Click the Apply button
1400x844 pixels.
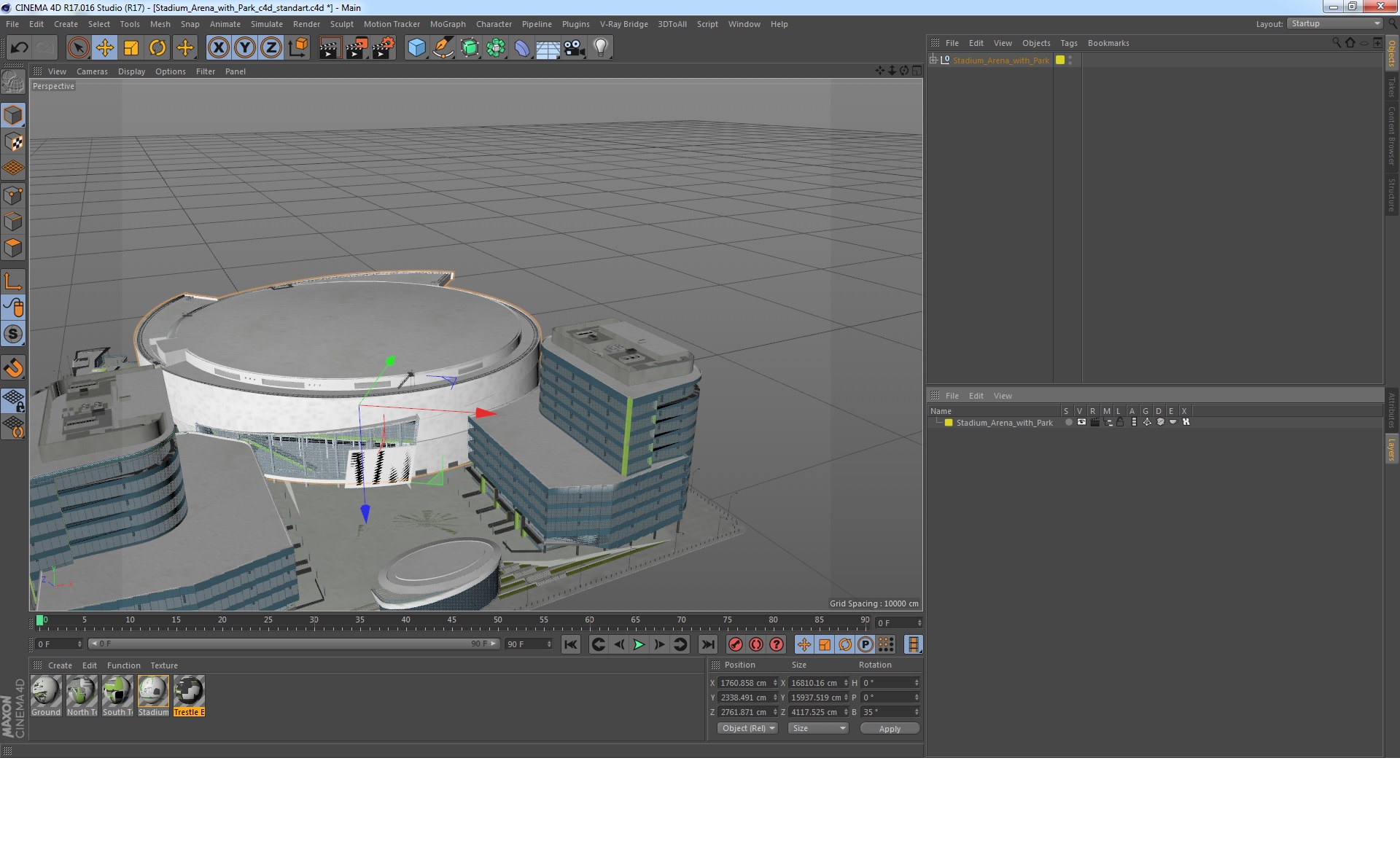point(889,728)
